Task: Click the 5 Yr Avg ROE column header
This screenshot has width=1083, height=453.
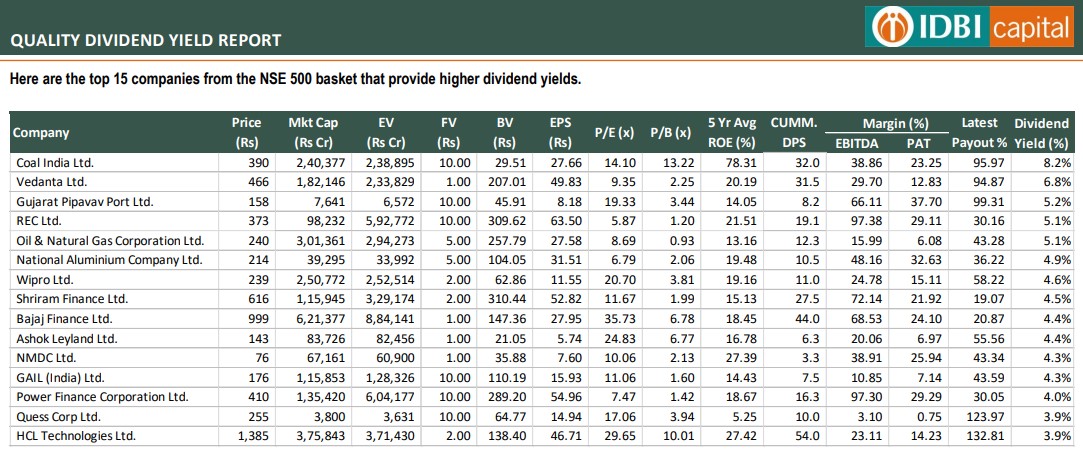Action: 731,132
